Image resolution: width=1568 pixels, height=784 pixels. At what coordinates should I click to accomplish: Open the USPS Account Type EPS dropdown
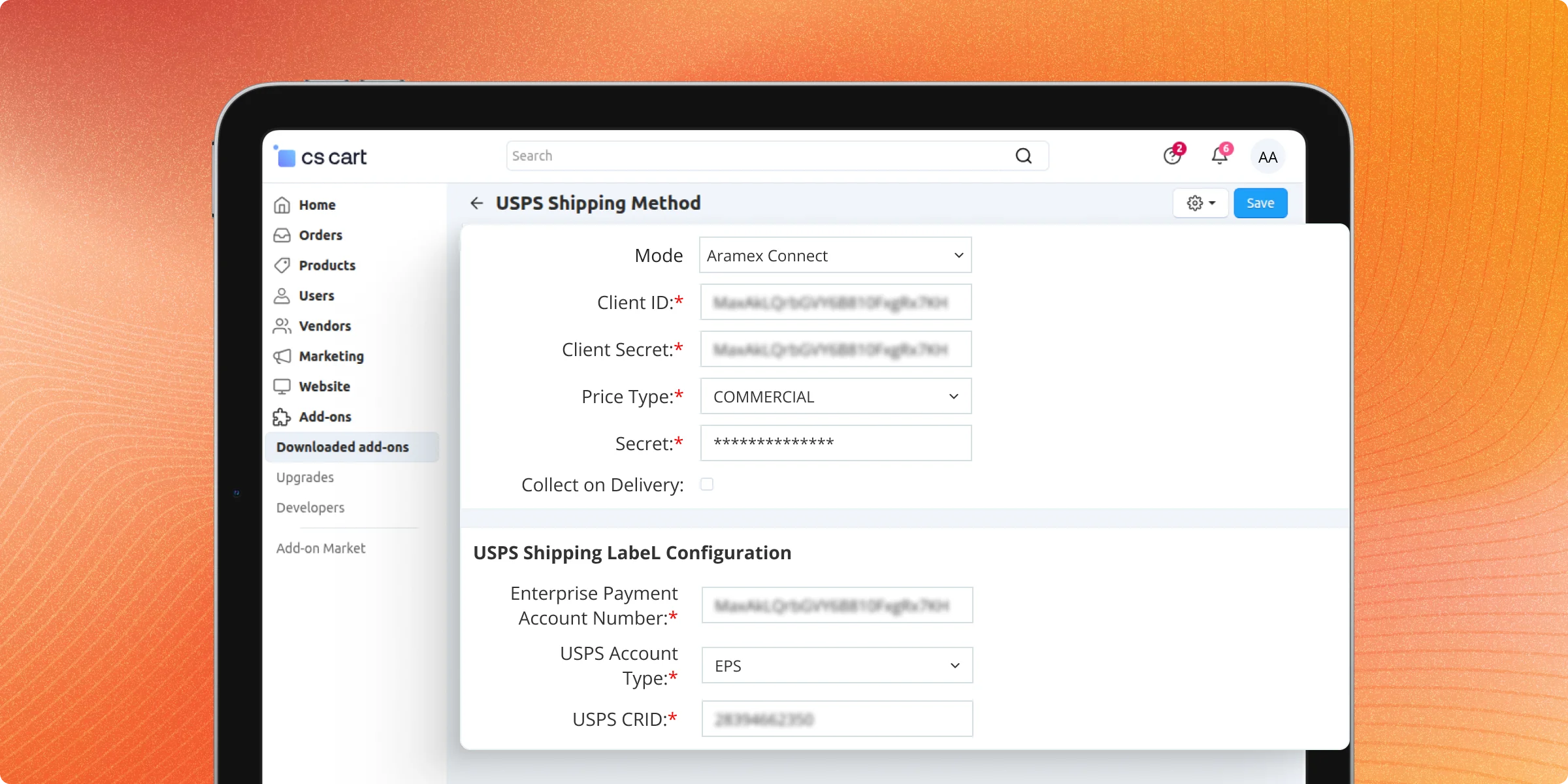tap(836, 666)
